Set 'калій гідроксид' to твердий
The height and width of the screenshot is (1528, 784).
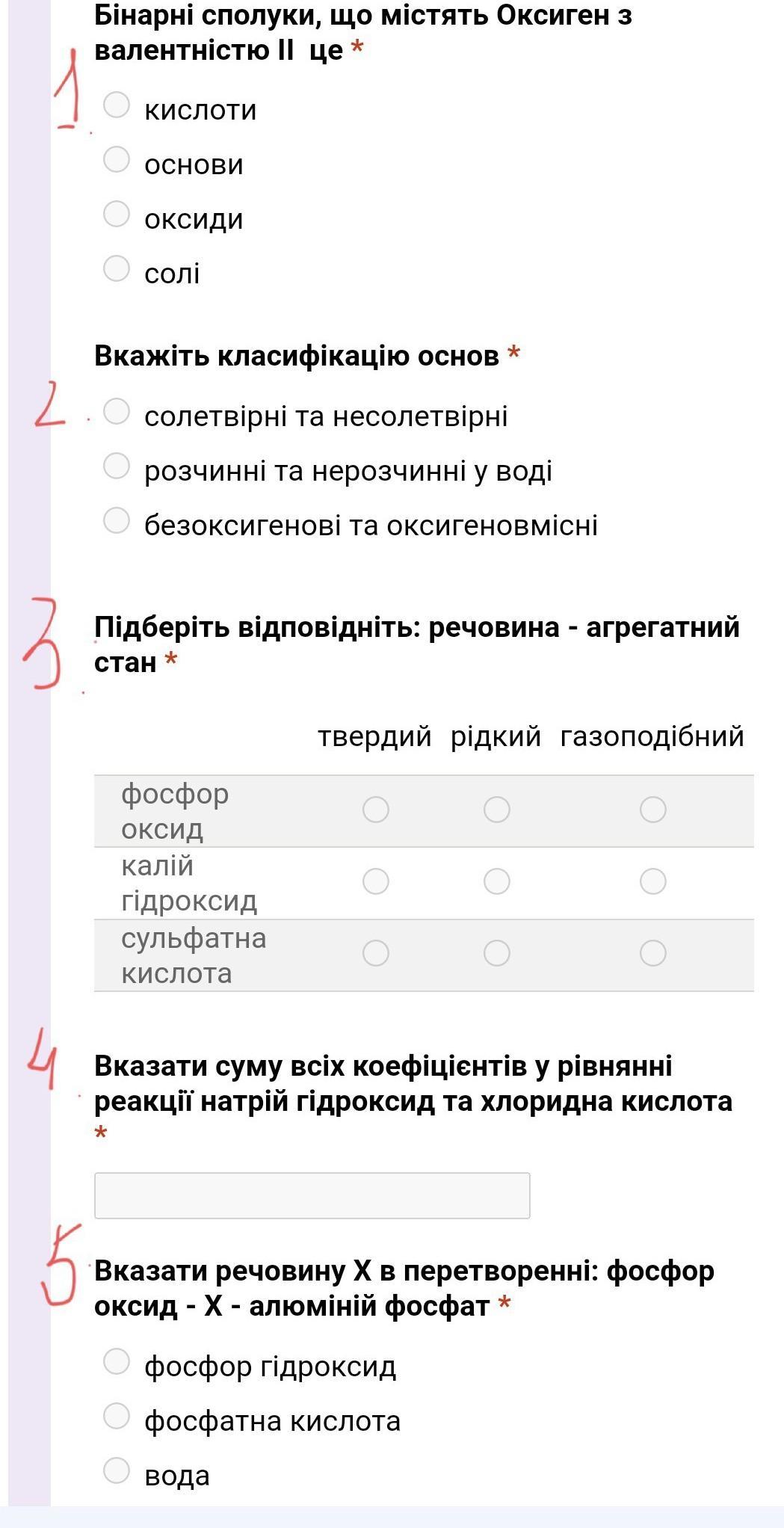(x=376, y=881)
